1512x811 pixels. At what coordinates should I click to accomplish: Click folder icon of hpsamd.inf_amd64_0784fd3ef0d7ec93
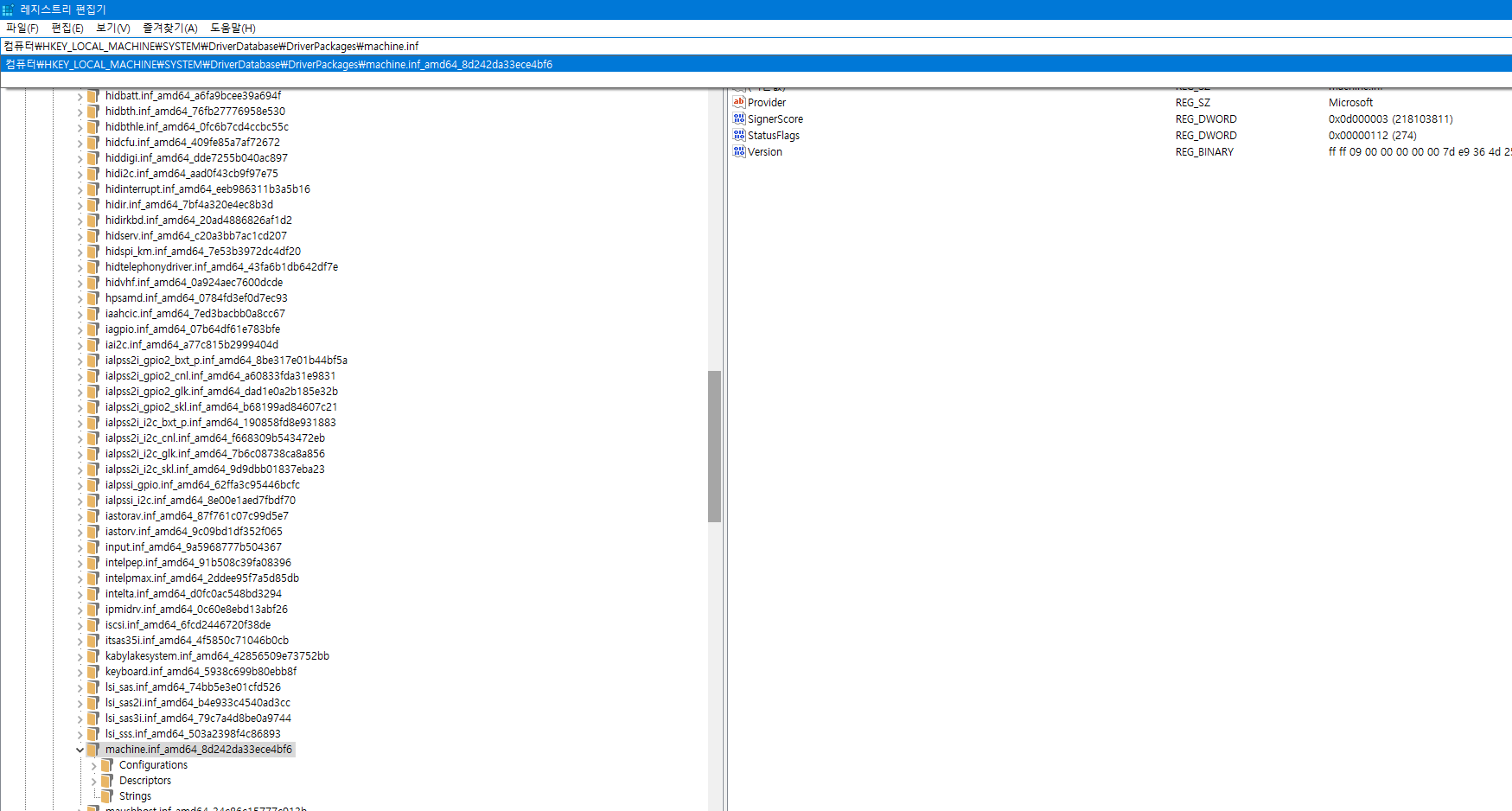(93, 298)
